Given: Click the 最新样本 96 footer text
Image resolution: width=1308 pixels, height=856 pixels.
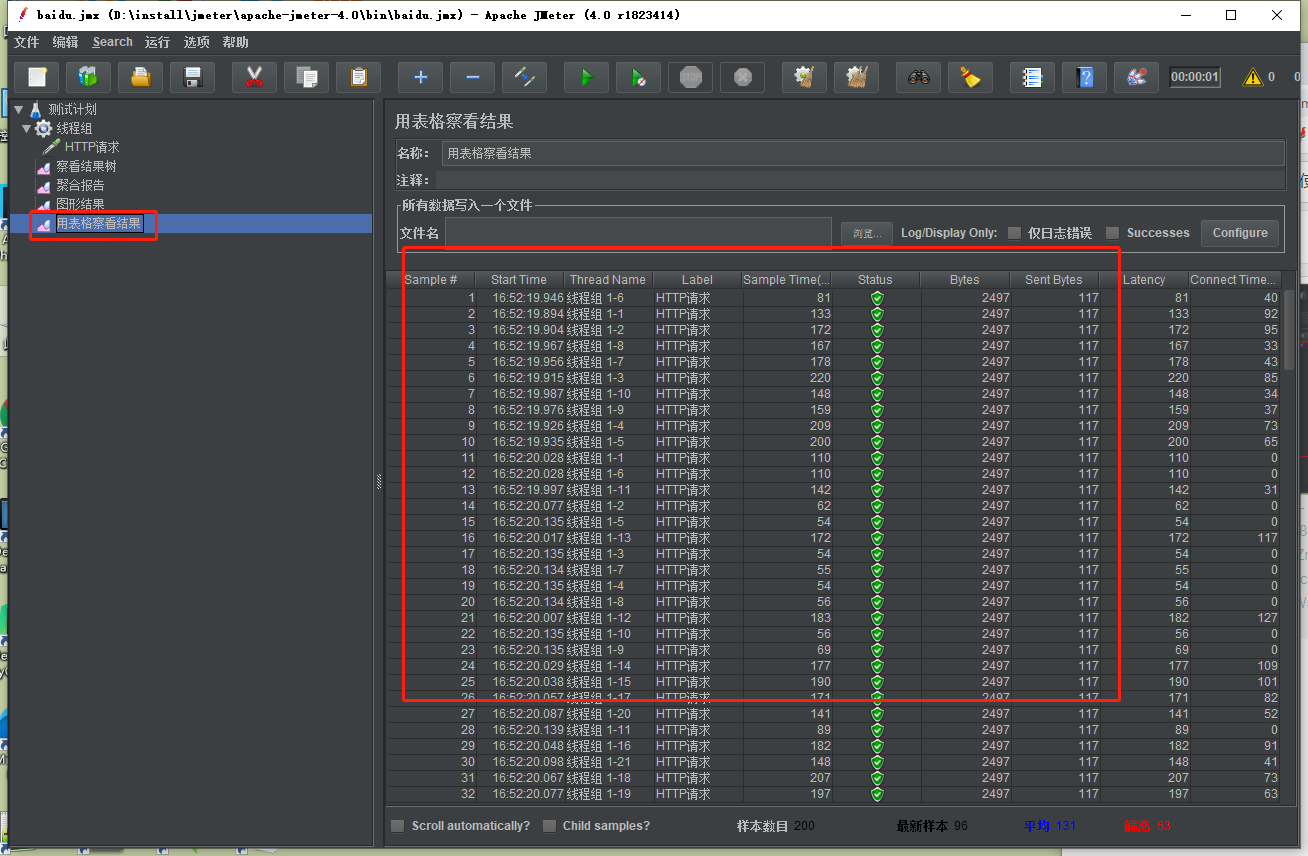Looking at the screenshot, I should tap(932, 826).
